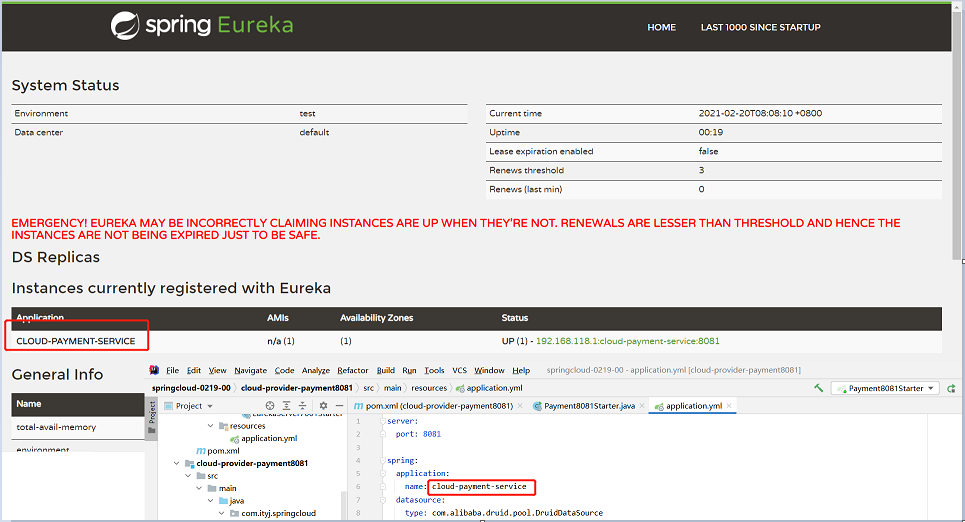Open the Navigate menu
Screen dimensions: 965x522
[250, 370]
